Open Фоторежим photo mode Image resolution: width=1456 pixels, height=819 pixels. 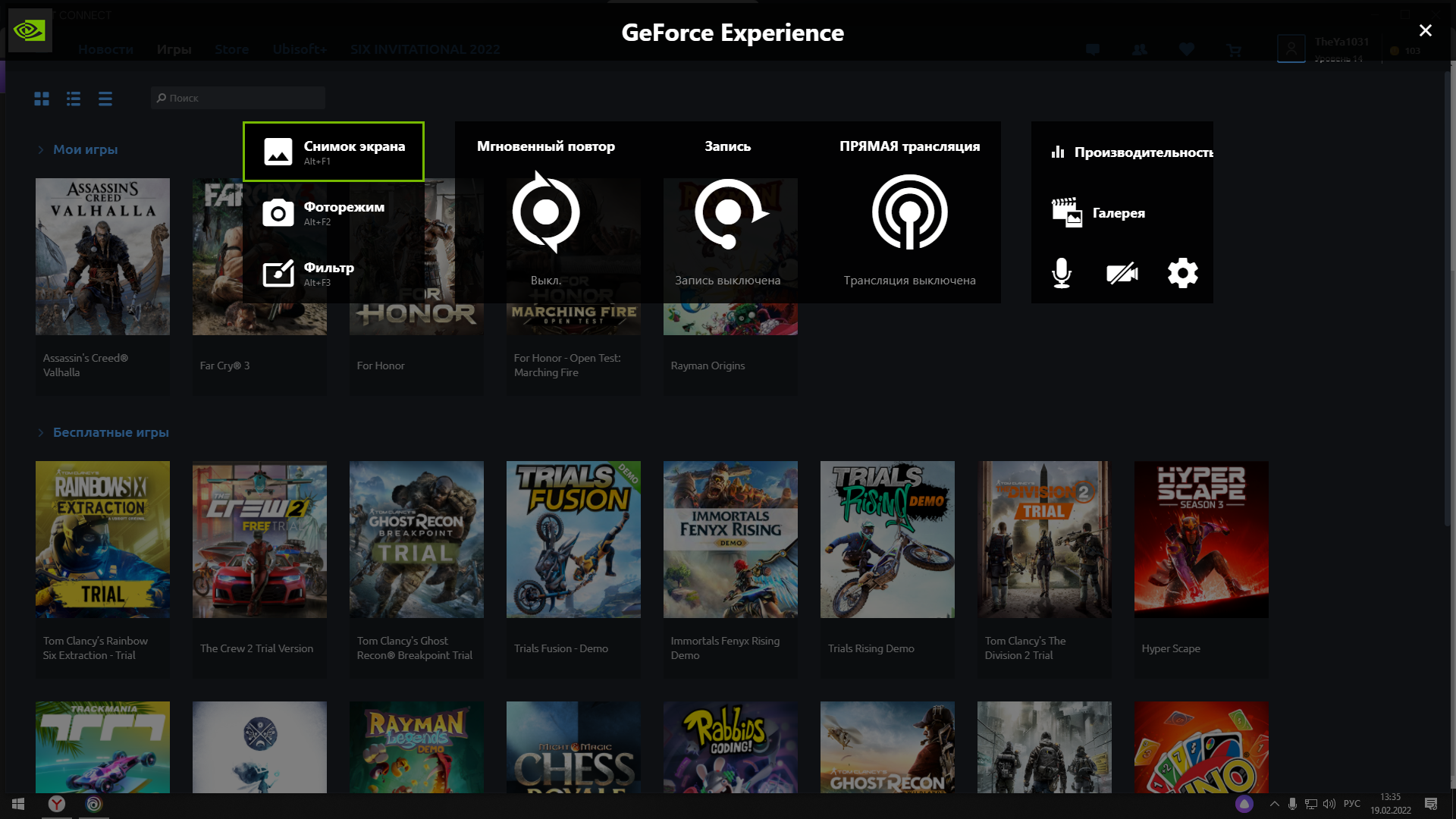pos(334,212)
